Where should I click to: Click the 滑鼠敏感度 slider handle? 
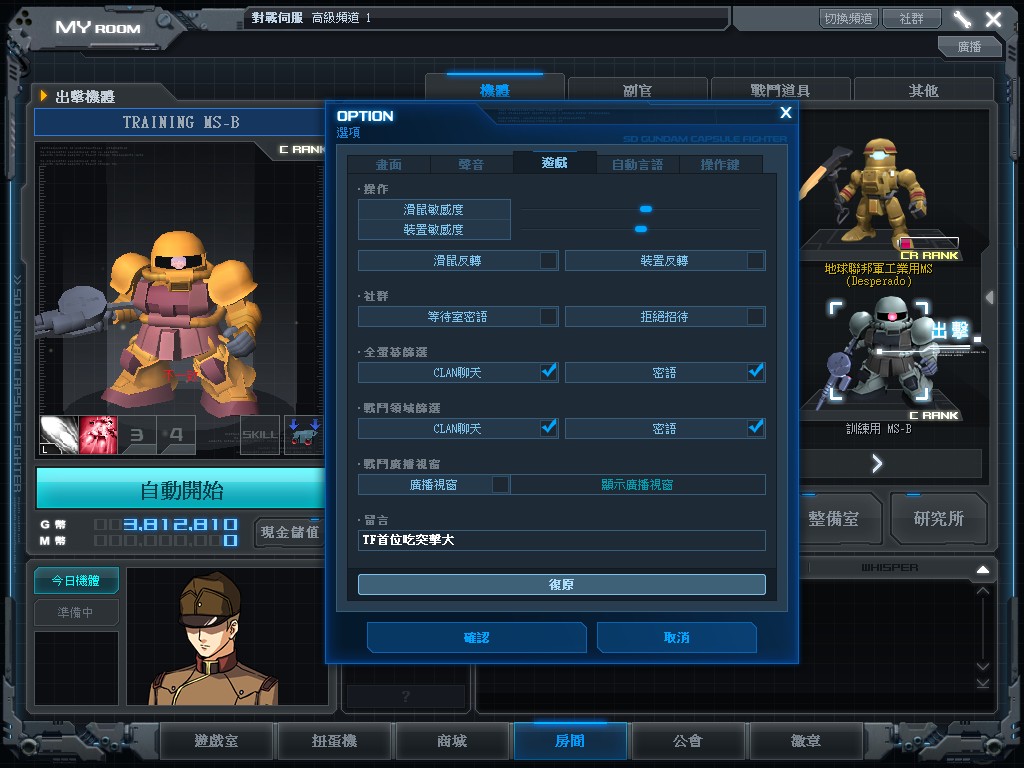[x=646, y=209]
